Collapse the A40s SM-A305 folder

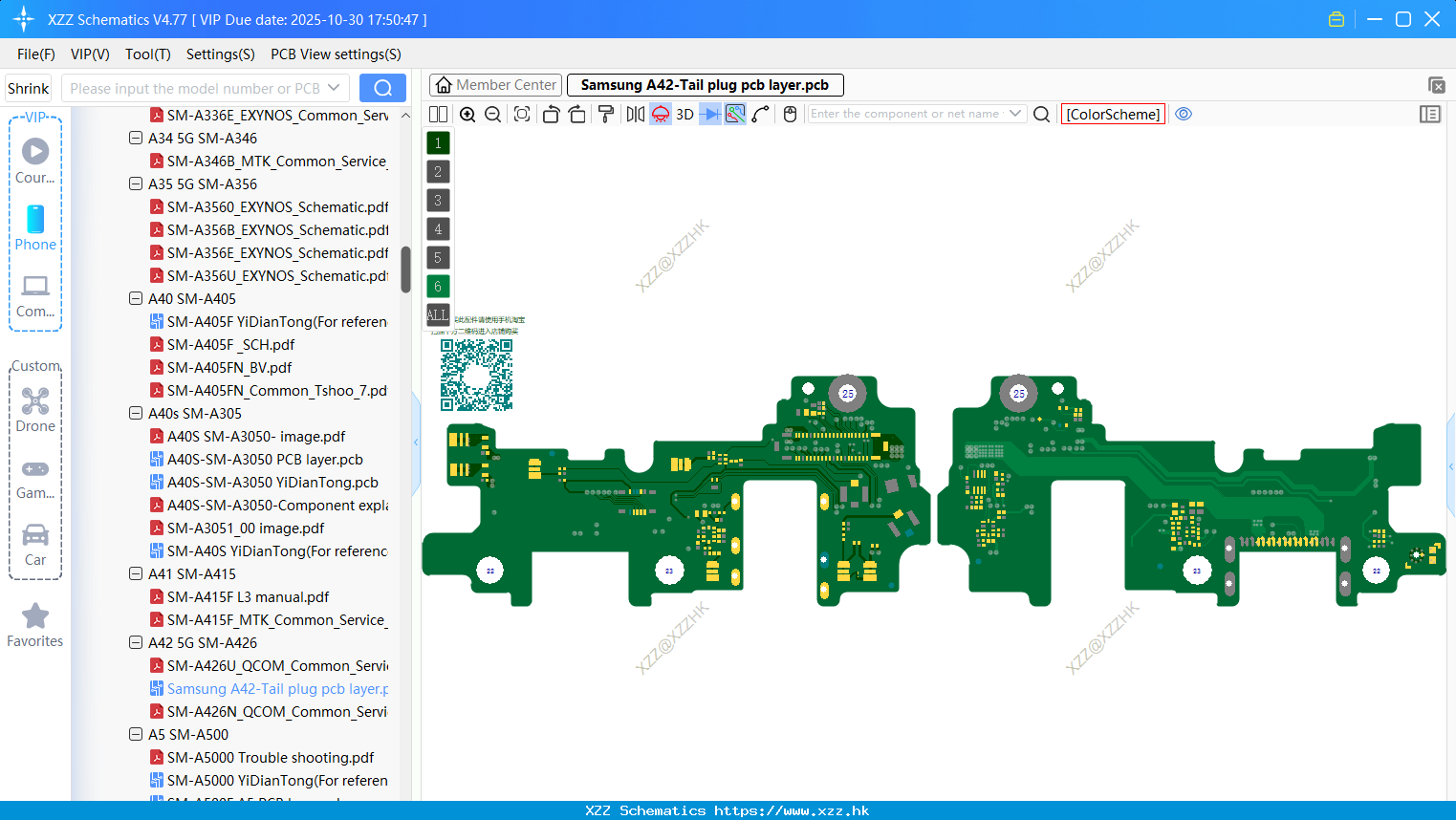[136, 413]
